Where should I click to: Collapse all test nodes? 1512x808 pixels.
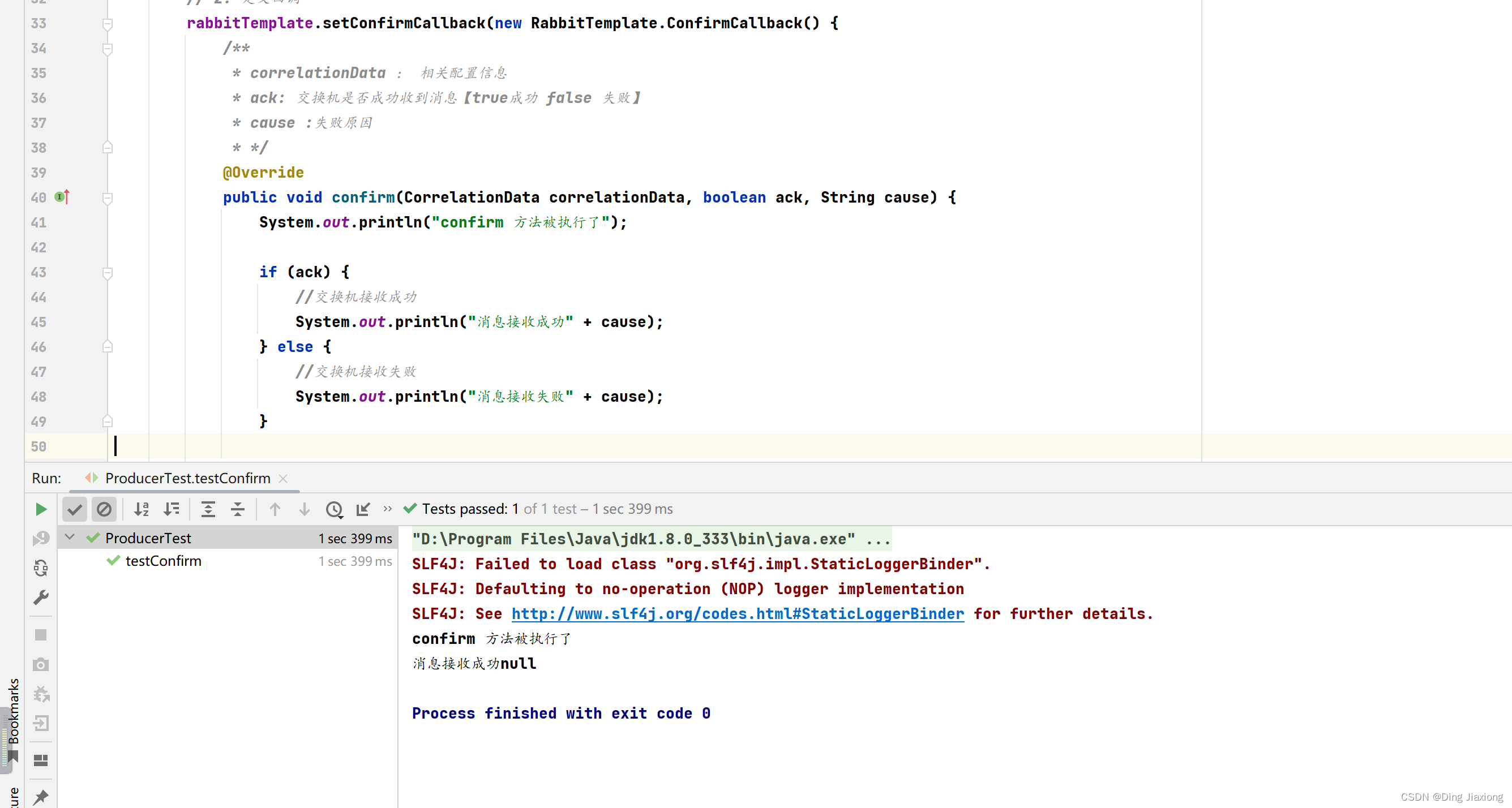click(x=238, y=509)
